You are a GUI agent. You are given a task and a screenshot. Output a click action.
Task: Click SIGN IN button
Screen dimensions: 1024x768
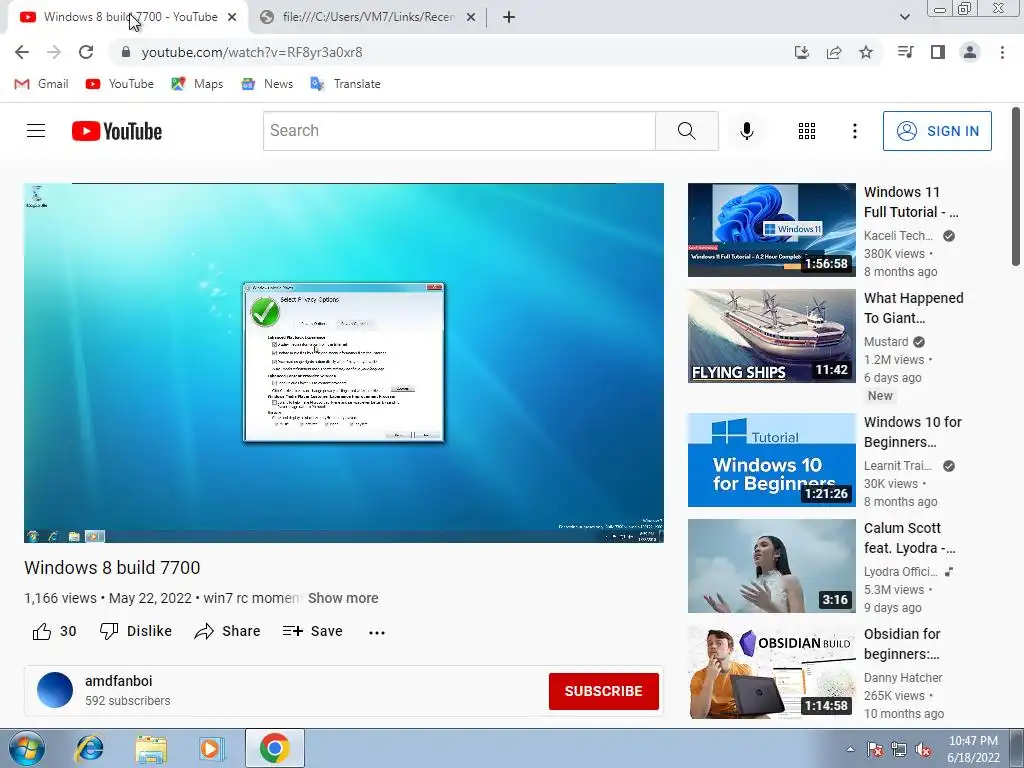coord(937,131)
